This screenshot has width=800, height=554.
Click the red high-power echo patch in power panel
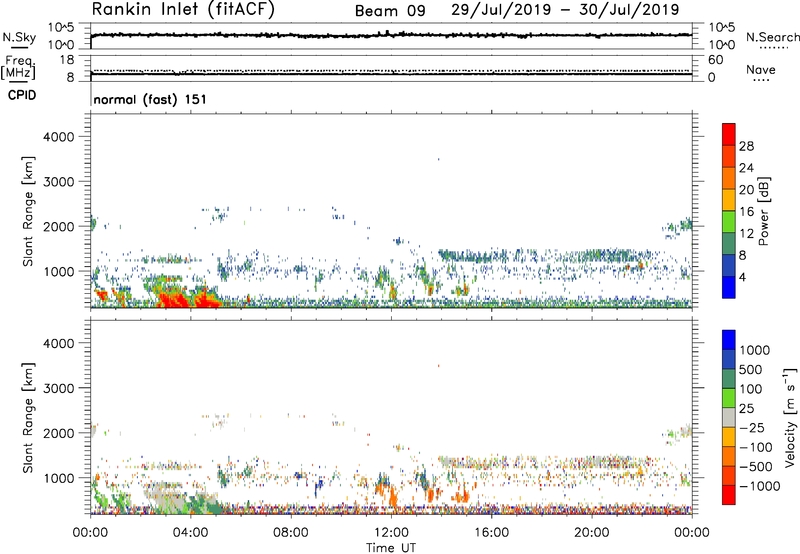click(176, 299)
